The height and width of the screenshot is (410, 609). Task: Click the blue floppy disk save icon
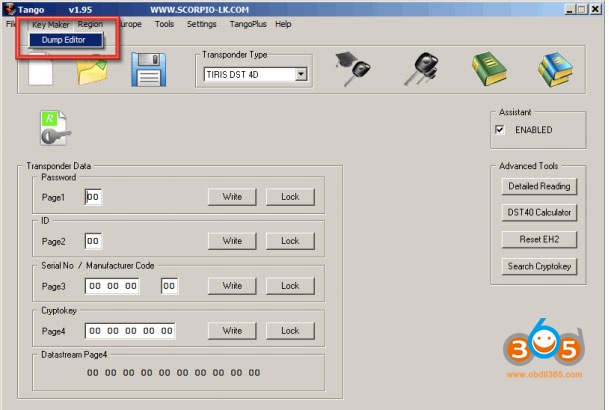(x=149, y=70)
